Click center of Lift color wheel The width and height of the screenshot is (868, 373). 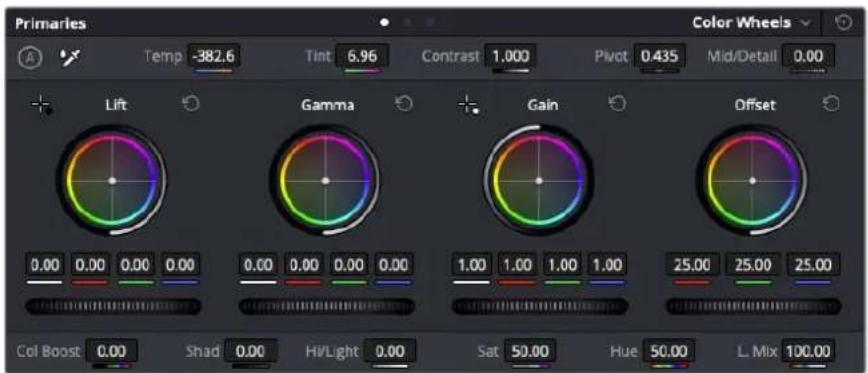[112, 180]
